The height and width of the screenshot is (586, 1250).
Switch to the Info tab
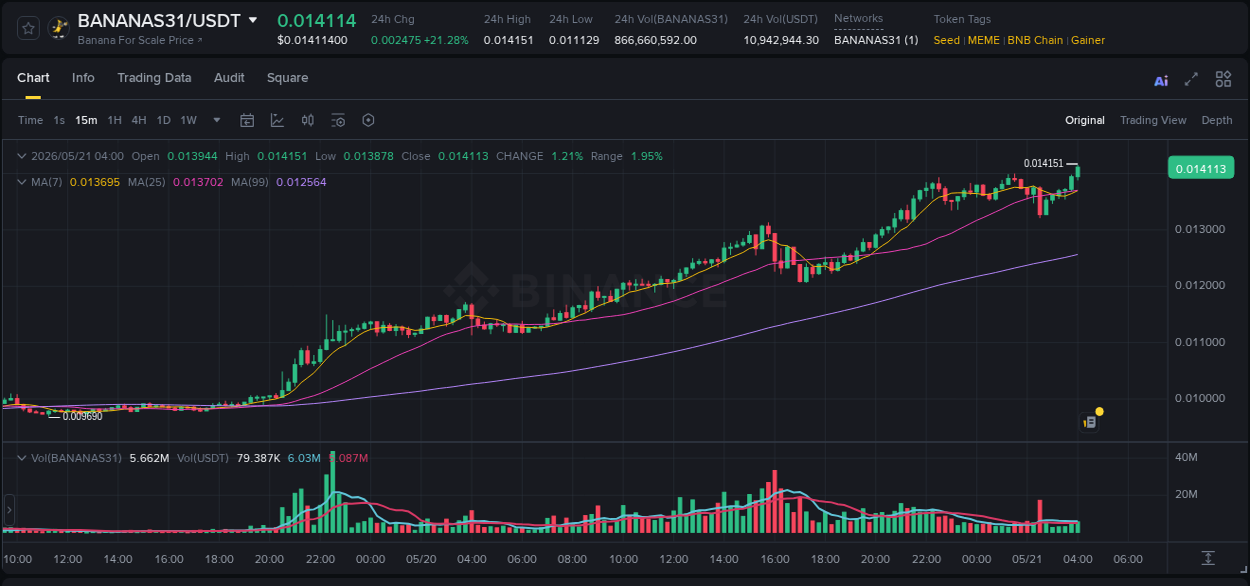tap(83, 78)
